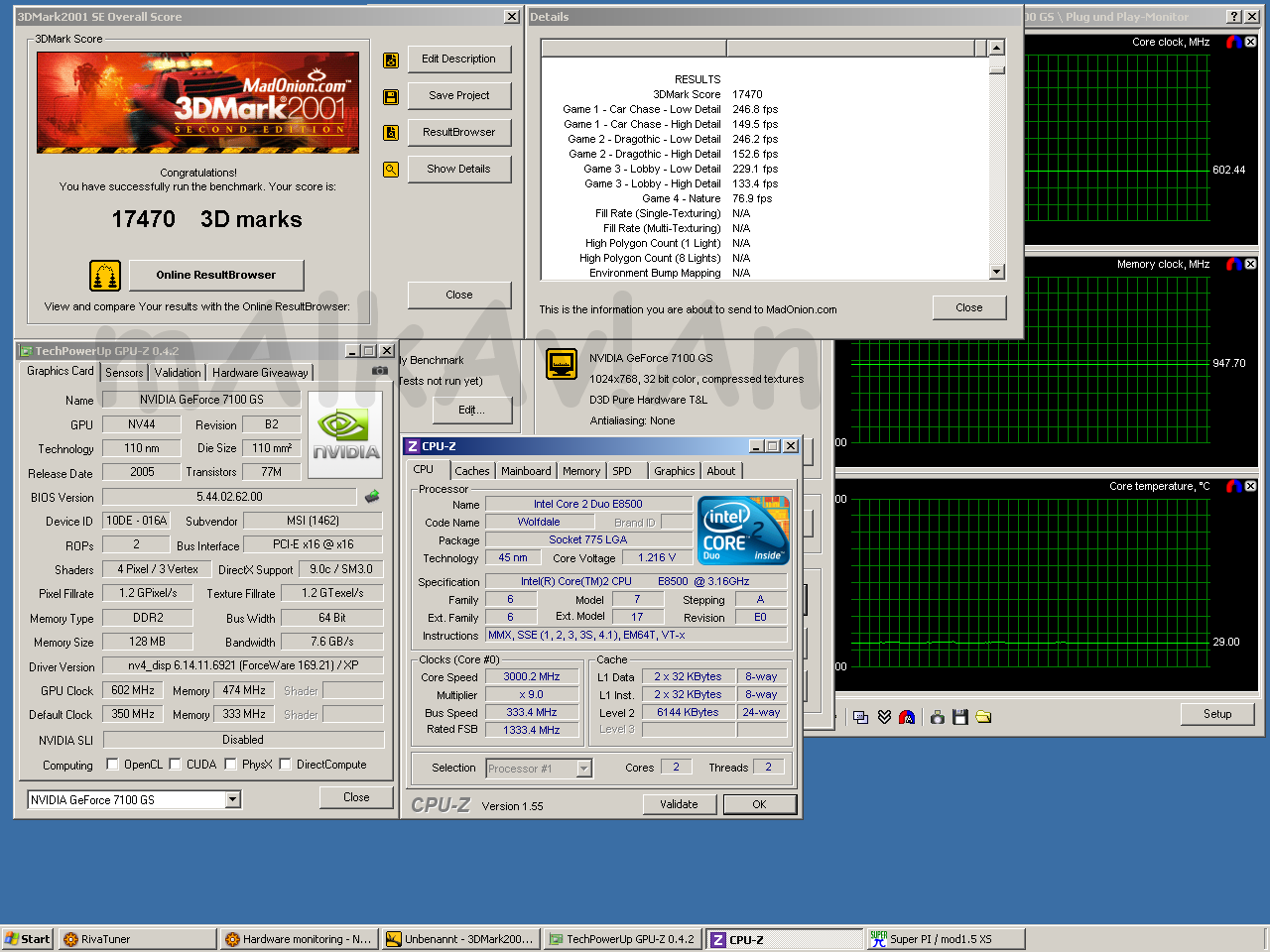Click the magnet icon on Core temperature graph
Viewport: 1270px width, 952px height.
click(1233, 486)
